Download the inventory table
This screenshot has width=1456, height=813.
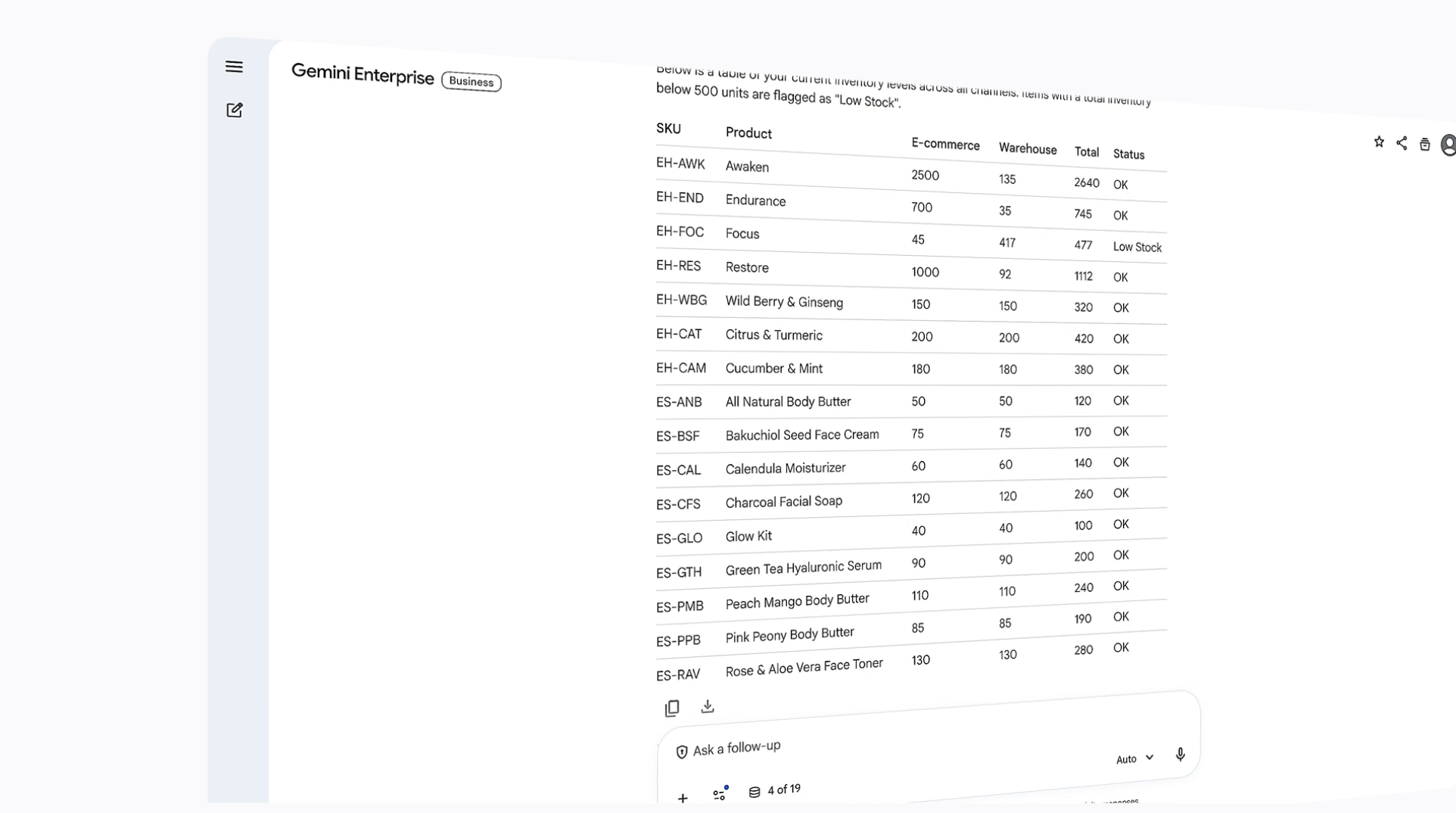pyautogui.click(x=708, y=706)
